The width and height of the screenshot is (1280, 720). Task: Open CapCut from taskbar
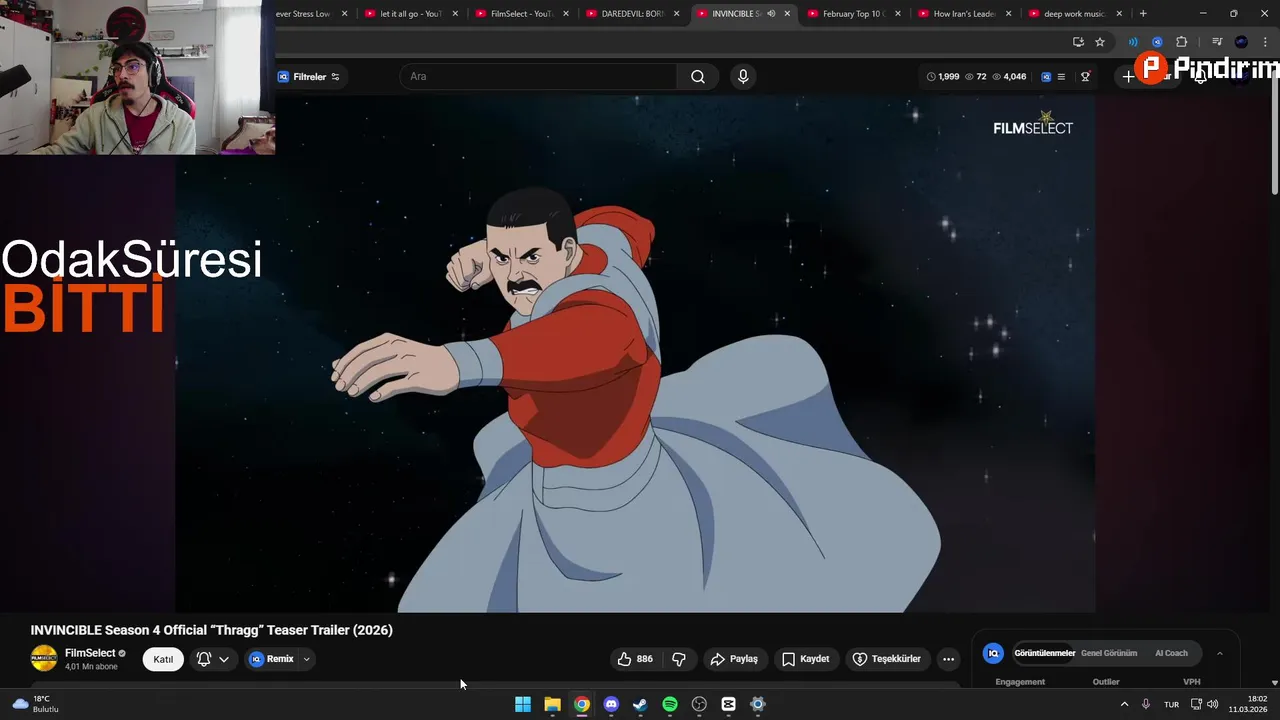(x=728, y=704)
